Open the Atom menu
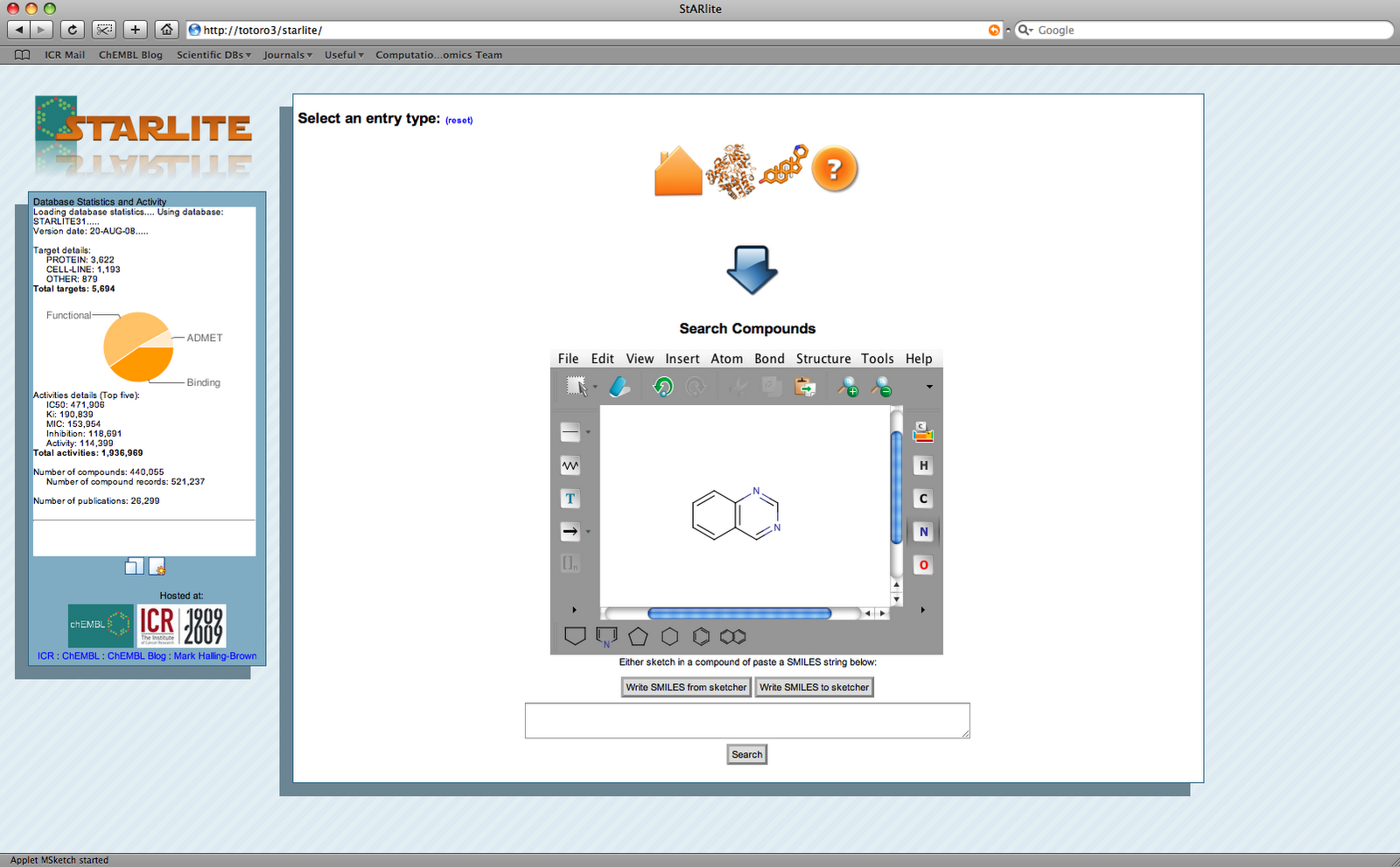1400x867 pixels. coord(727,359)
